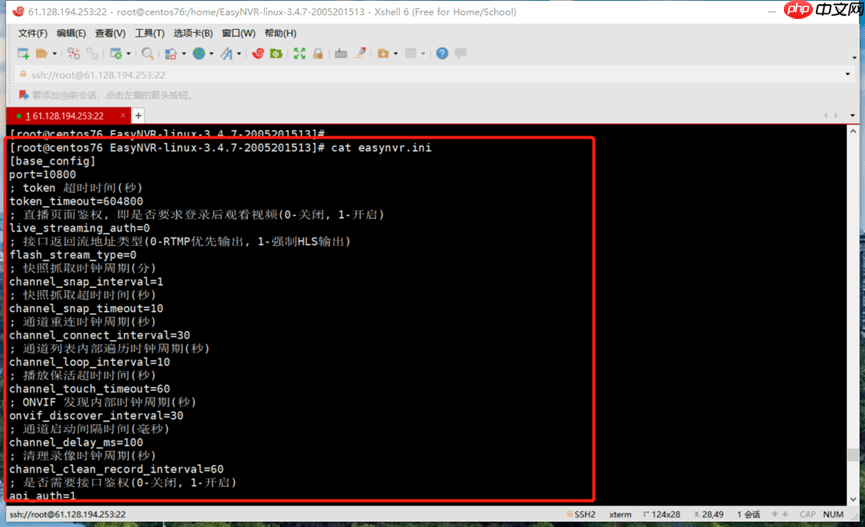Open the 窗口(W) menu

pyautogui.click(x=238, y=33)
